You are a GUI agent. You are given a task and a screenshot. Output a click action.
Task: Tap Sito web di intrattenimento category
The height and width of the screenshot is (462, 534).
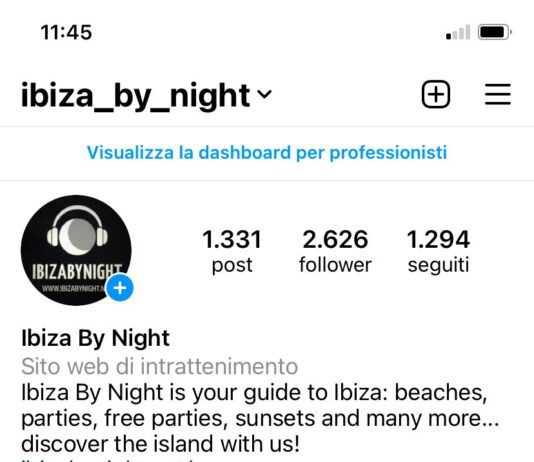tap(160, 366)
